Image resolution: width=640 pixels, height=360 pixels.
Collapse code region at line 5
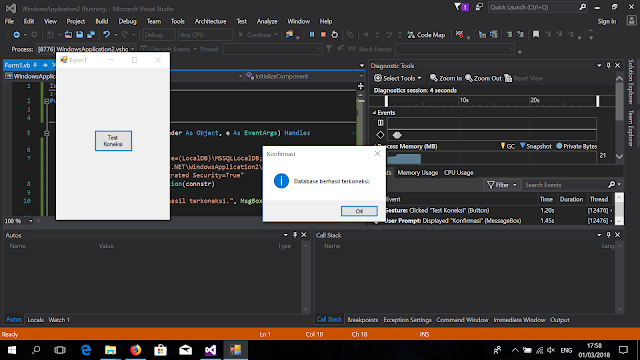tap(47, 133)
